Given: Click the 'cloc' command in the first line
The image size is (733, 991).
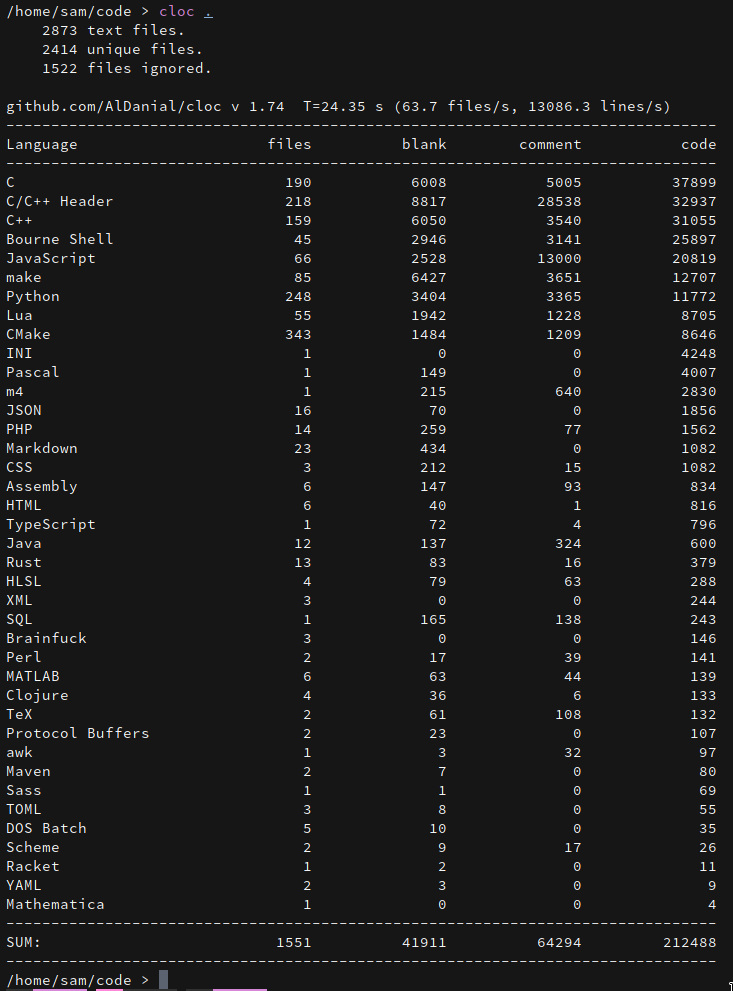Looking at the screenshot, I should tap(176, 12).
